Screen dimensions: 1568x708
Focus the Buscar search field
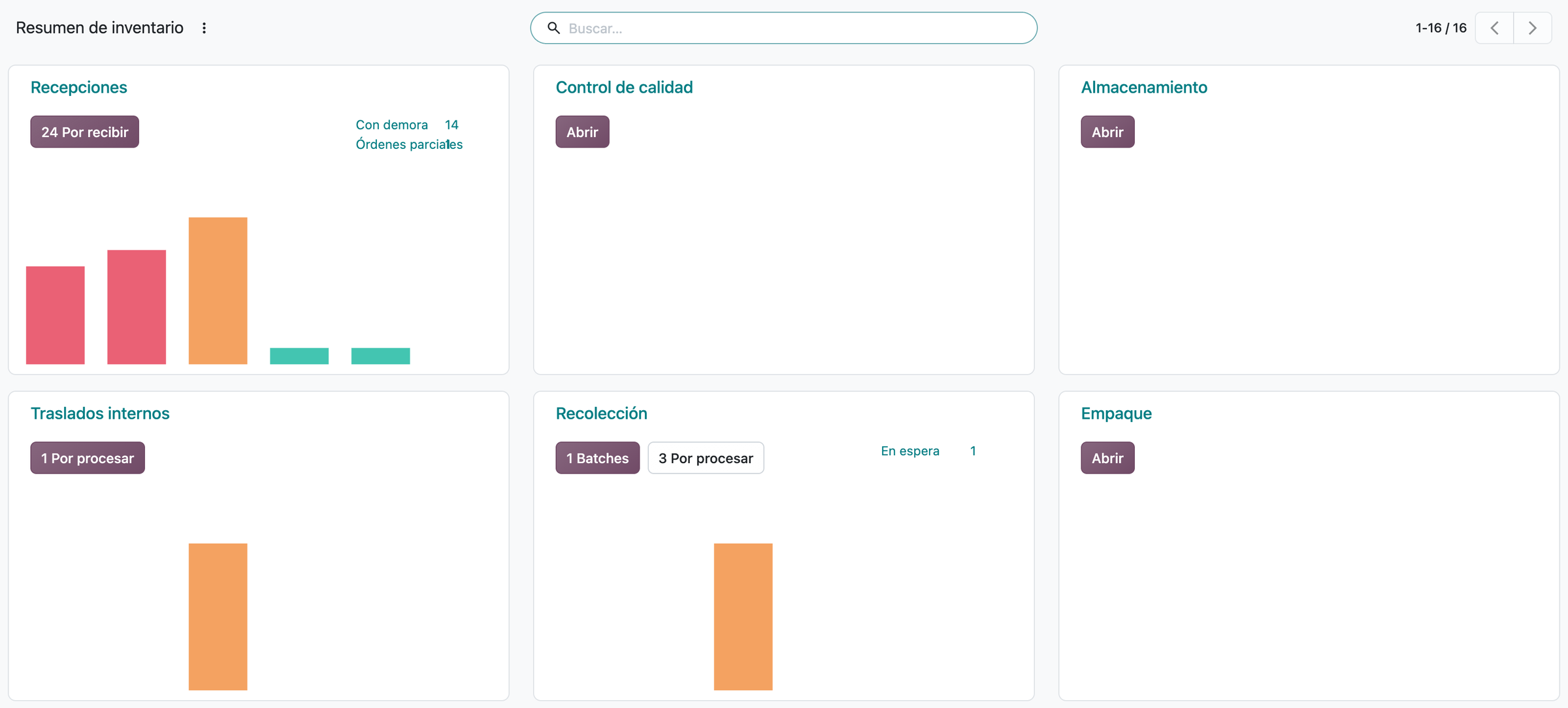tap(783, 28)
